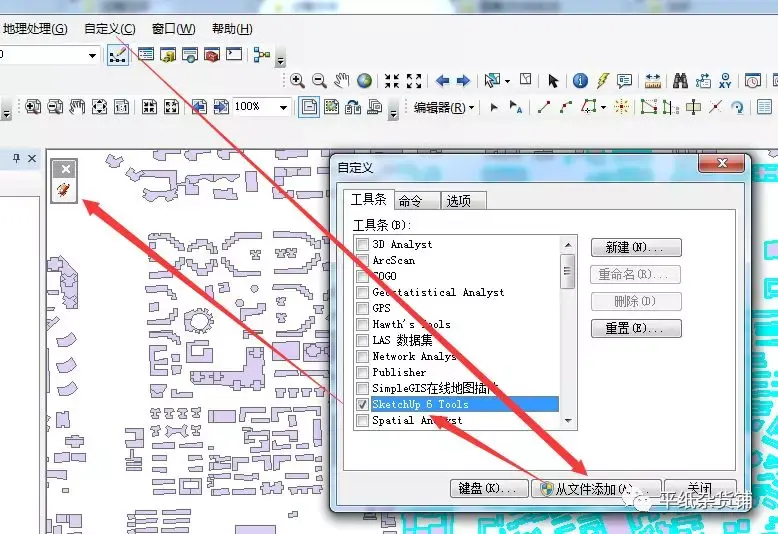Image resolution: width=778 pixels, height=534 pixels.
Task: Click the layout Zoom to 100% (1:1) icon
Action: [122, 107]
